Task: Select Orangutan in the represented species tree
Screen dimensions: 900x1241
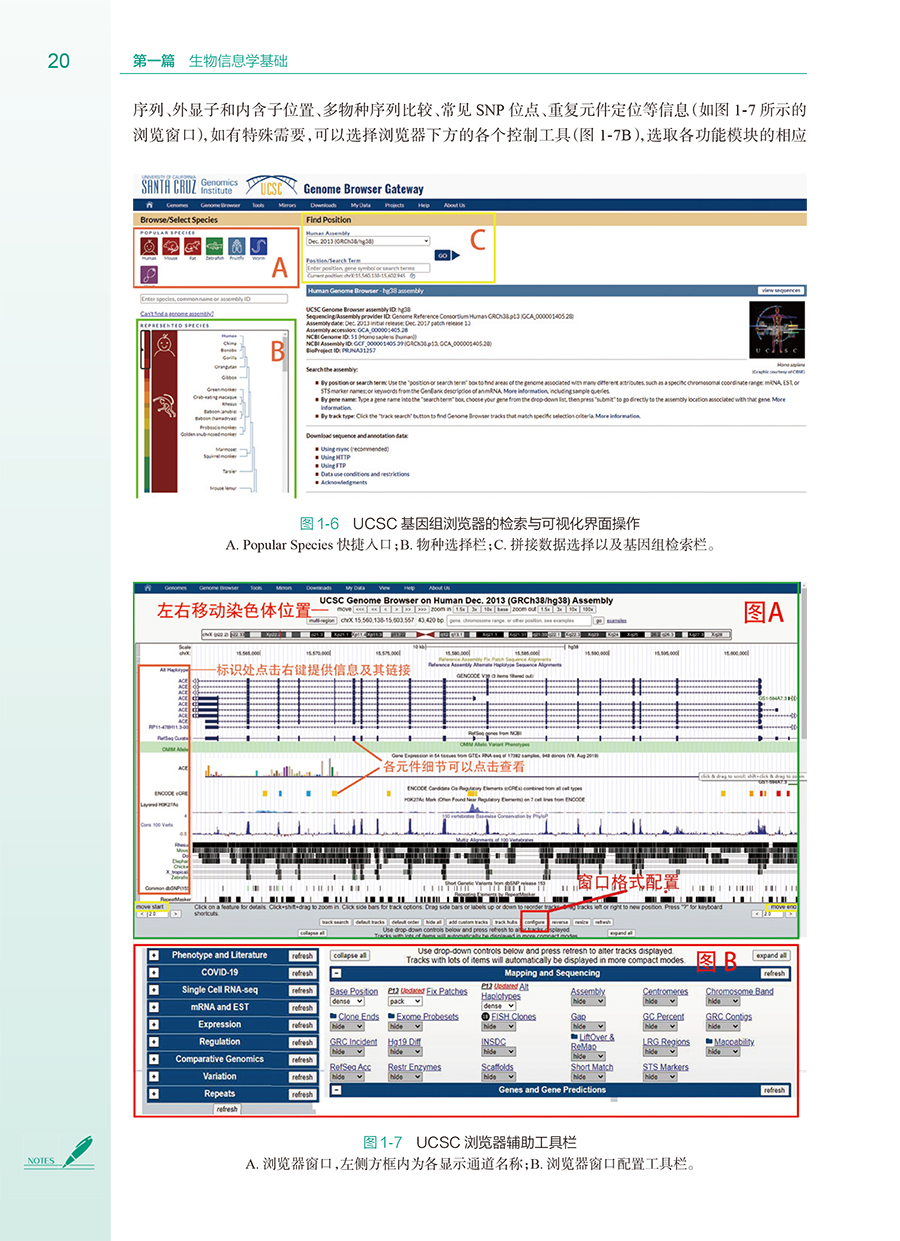Action: (x=224, y=366)
